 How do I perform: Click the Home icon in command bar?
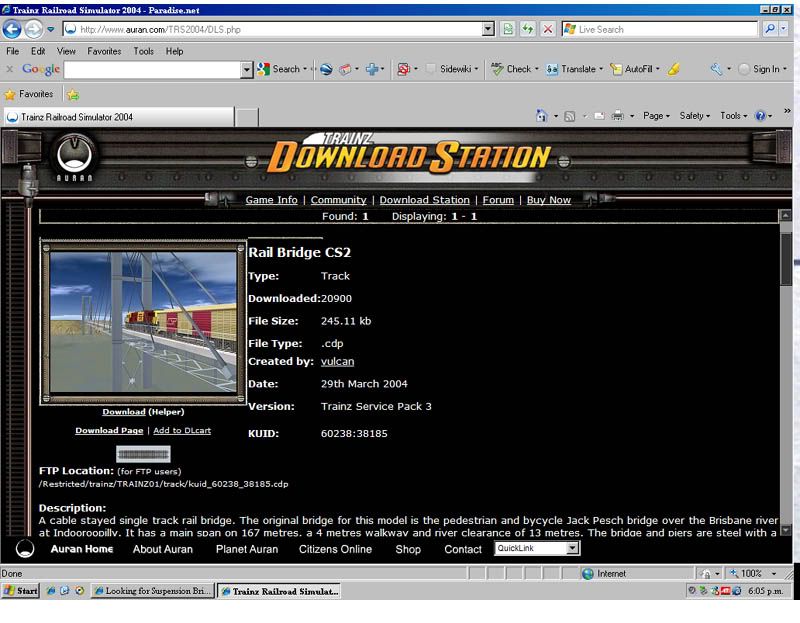[541, 116]
